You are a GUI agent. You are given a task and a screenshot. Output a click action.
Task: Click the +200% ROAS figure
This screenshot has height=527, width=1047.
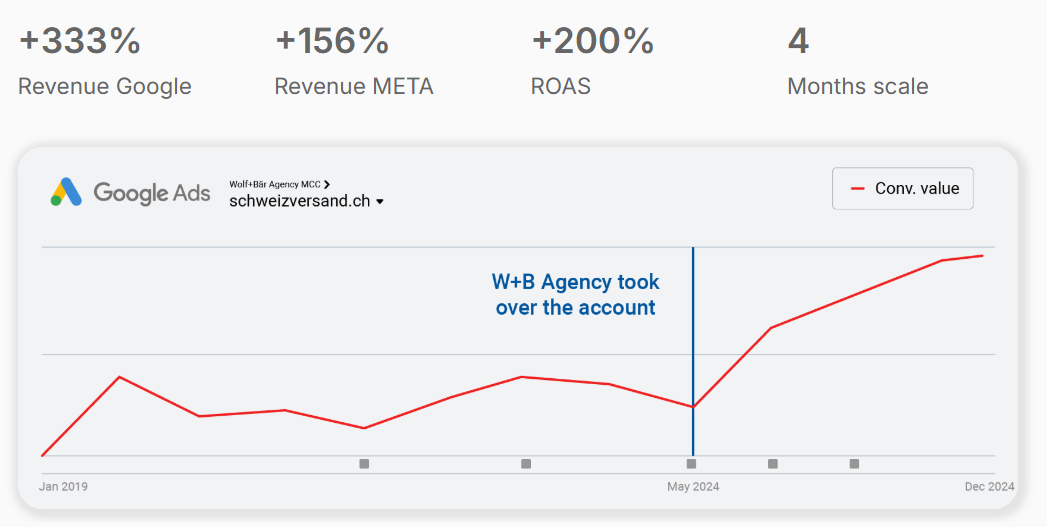click(593, 41)
